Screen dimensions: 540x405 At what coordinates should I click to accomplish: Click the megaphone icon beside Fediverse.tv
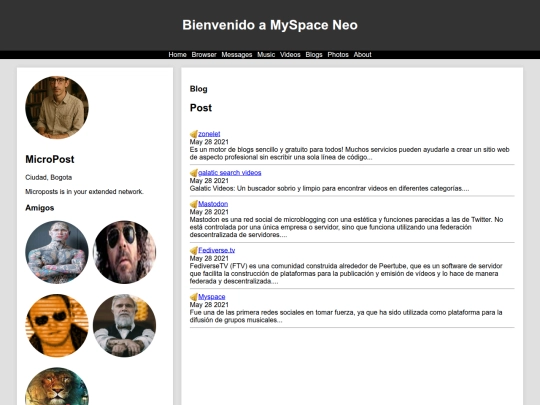coord(194,250)
